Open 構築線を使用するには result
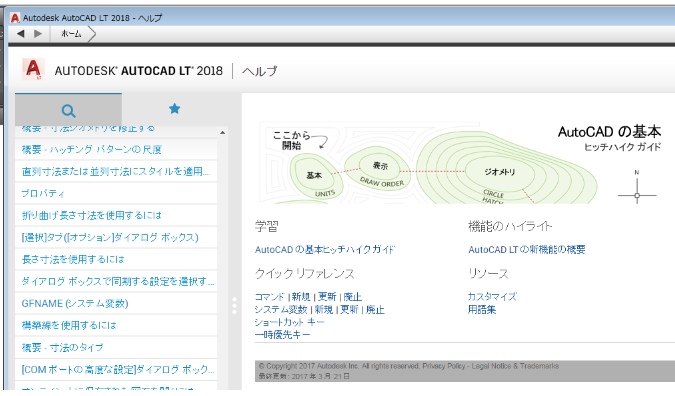The width and height of the screenshot is (675, 396). pos(116,325)
